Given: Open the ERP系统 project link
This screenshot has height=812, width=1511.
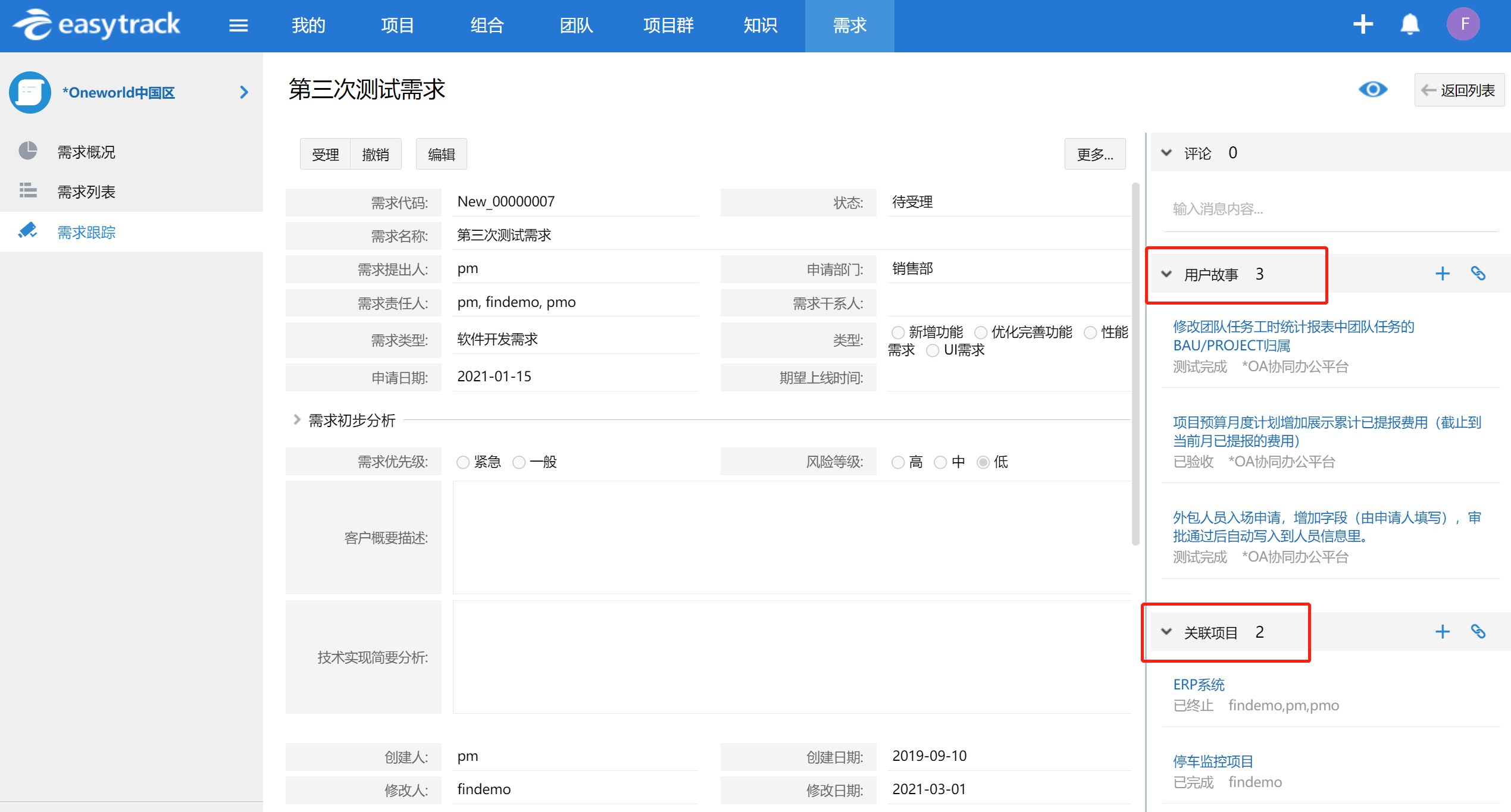Looking at the screenshot, I should [1199, 685].
